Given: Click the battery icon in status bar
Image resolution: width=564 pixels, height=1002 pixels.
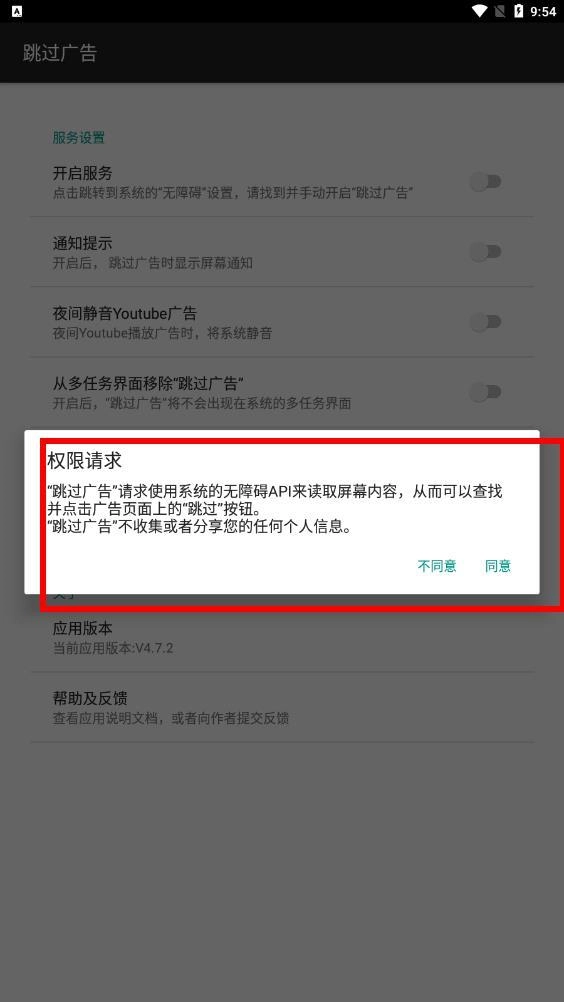Looking at the screenshot, I should 519,11.
